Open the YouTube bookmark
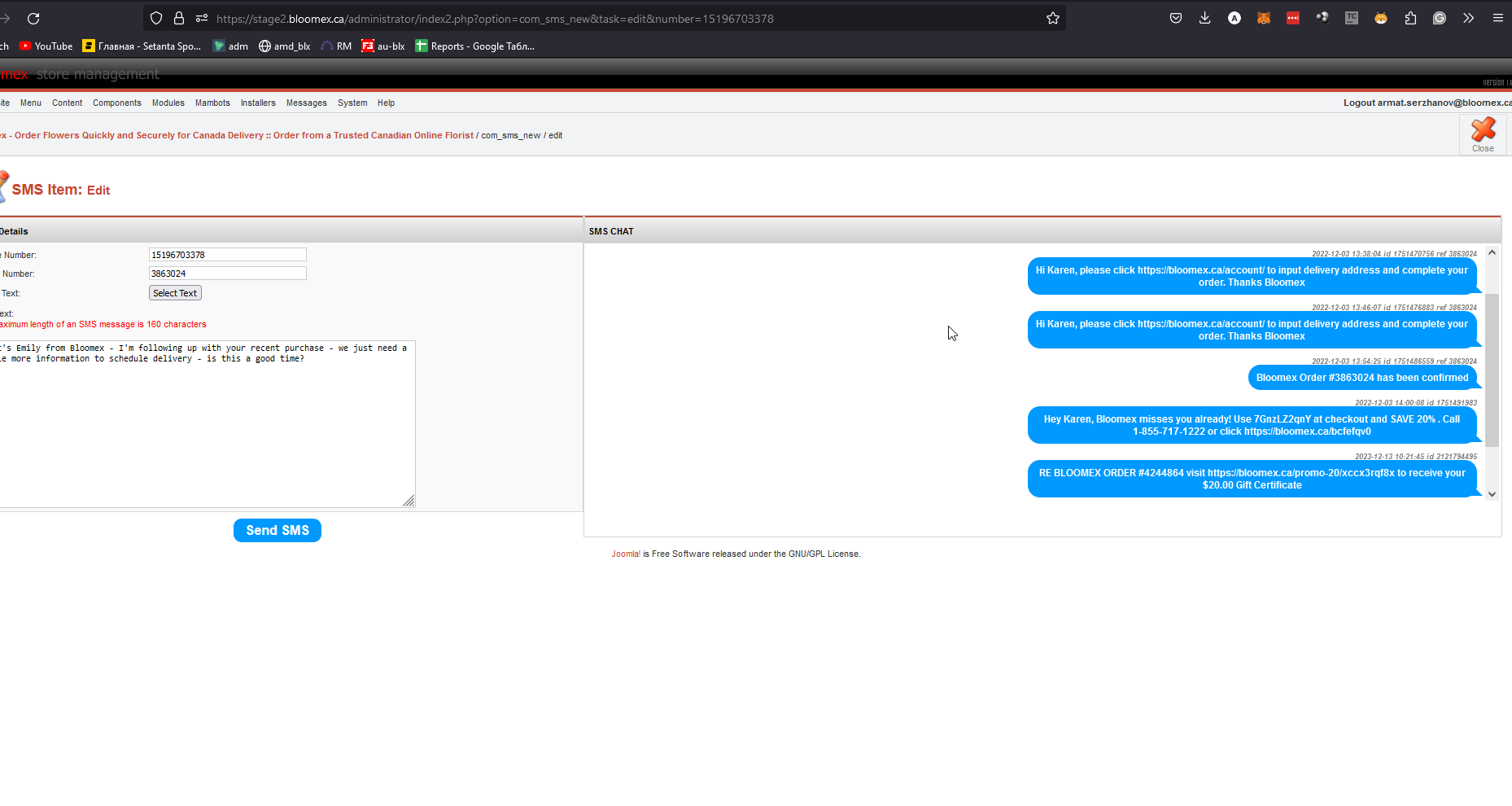Image resolution: width=1512 pixels, height=806 pixels. point(46,46)
